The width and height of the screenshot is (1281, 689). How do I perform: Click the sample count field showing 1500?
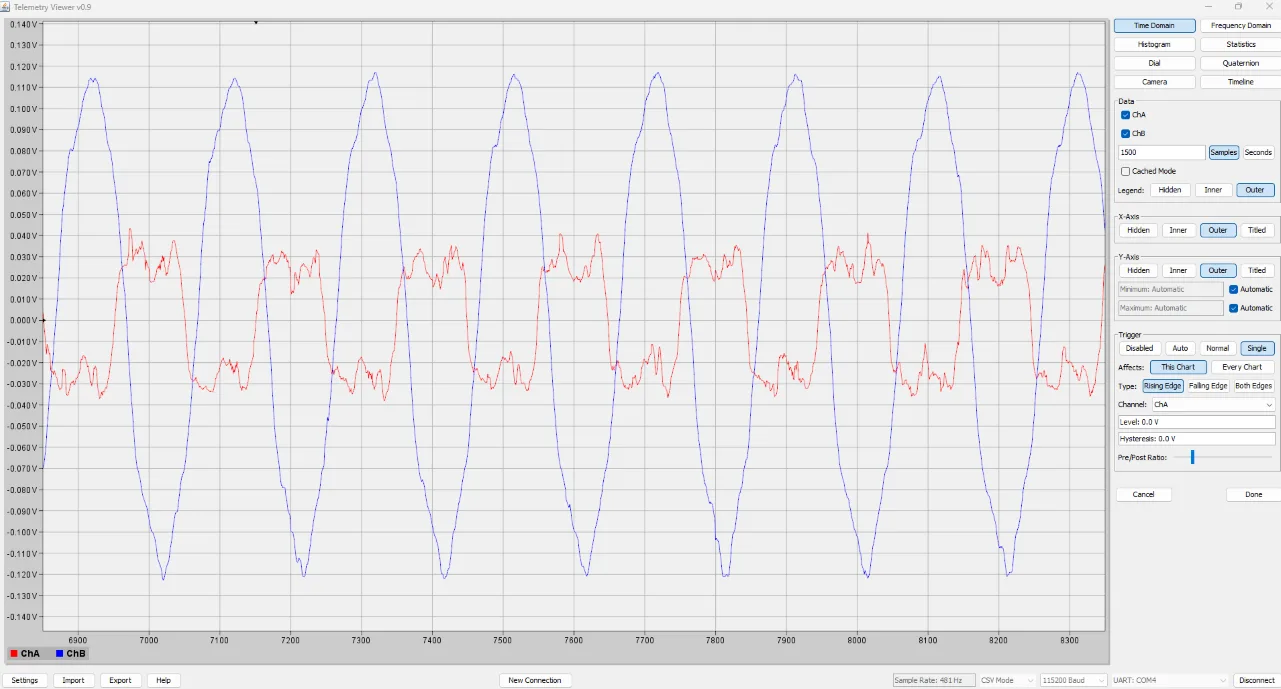(1161, 153)
